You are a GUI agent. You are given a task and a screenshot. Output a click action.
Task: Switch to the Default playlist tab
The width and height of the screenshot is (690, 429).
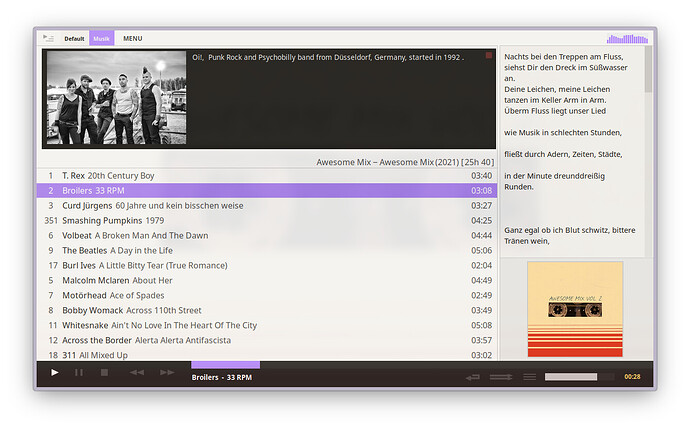click(74, 39)
